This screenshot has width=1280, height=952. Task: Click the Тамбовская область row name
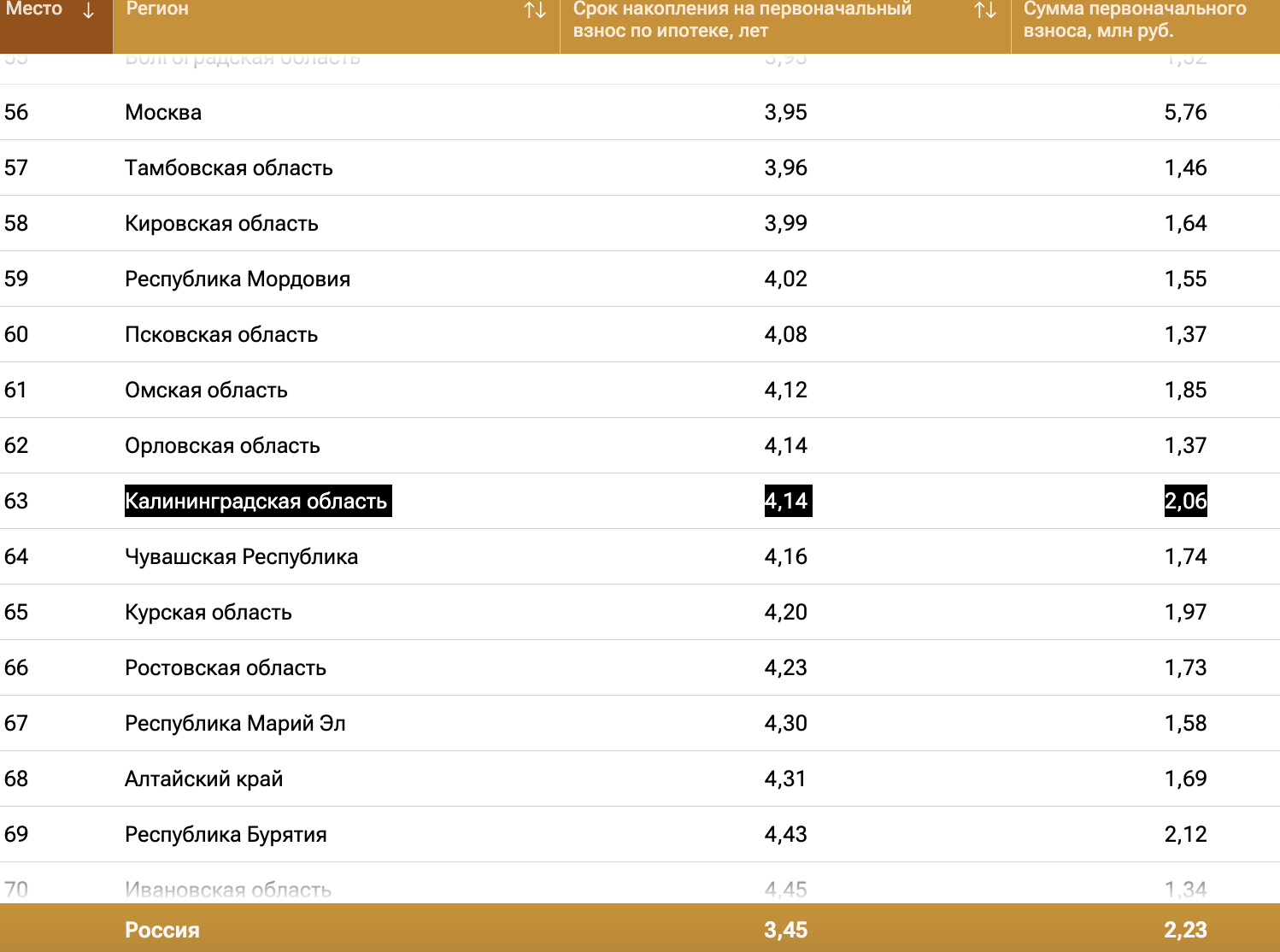(x=228, y=167)
